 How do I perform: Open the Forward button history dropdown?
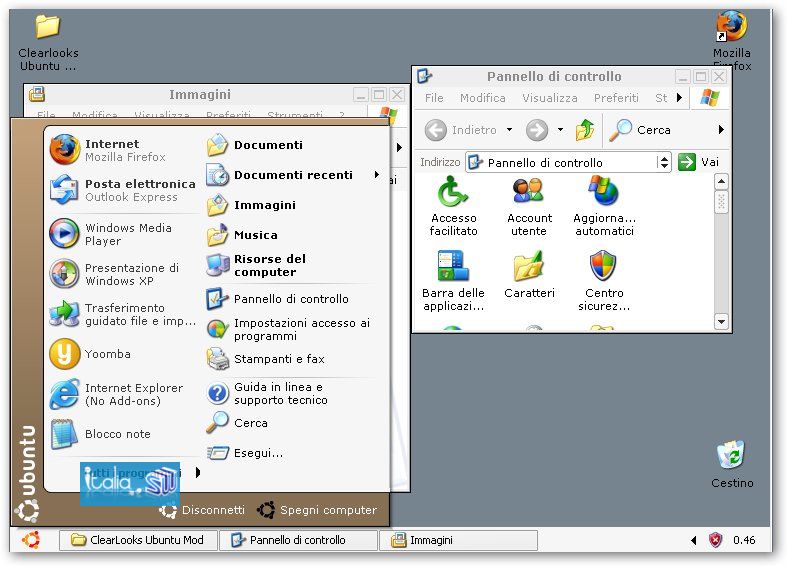coord(560,130)
